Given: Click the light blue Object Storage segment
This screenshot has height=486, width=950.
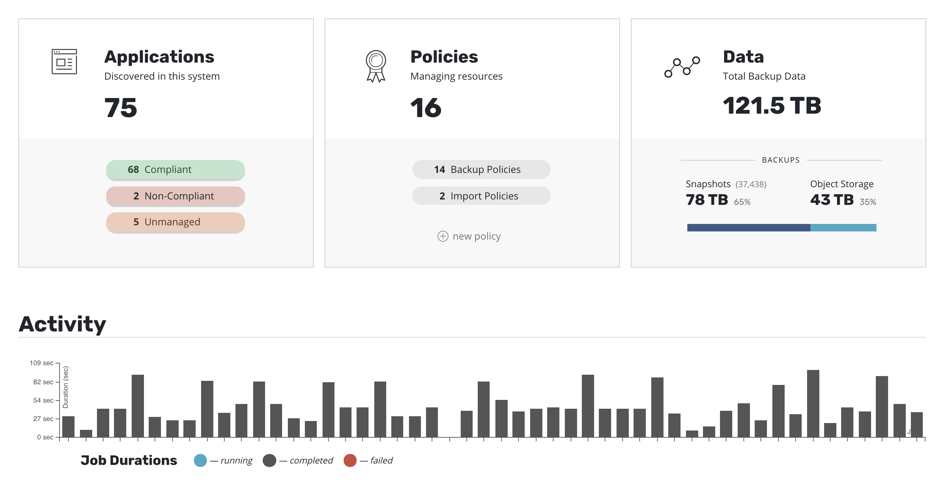Looking at the screenshot, I should tap(843, 228).
